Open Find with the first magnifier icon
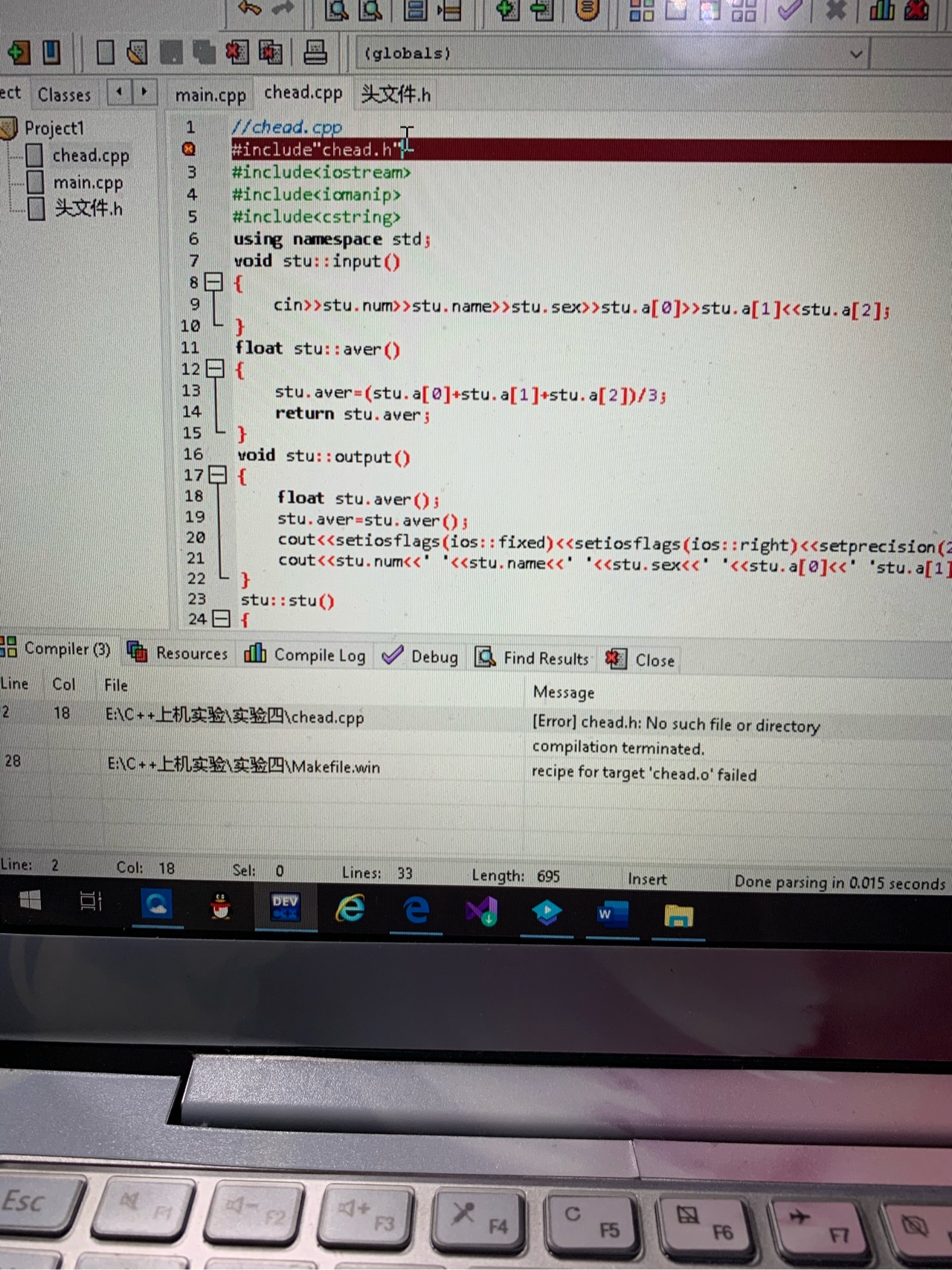This screenshot has height=1270, width=952. 337,10
